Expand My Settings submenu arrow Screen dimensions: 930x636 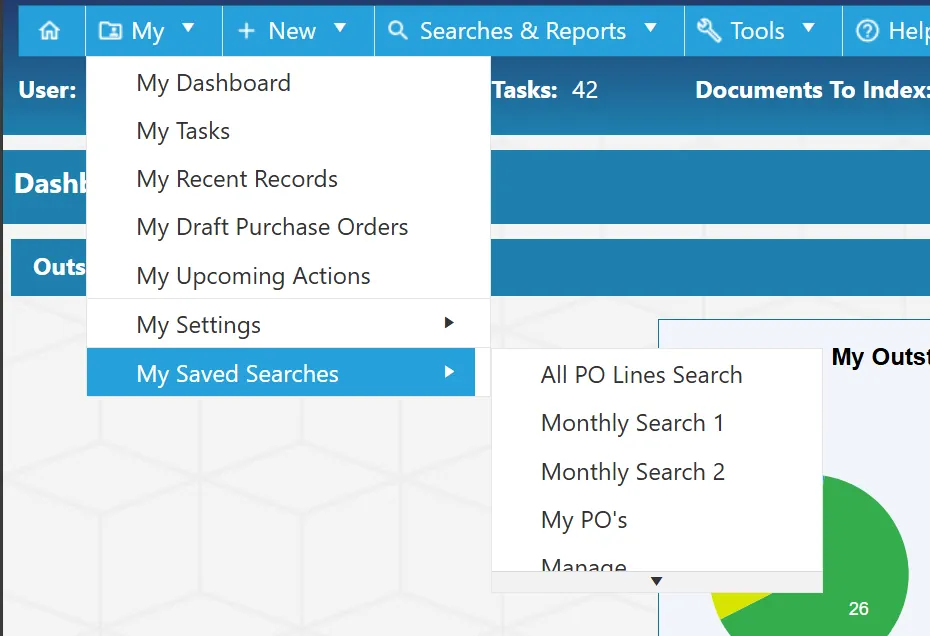[449, 323]
